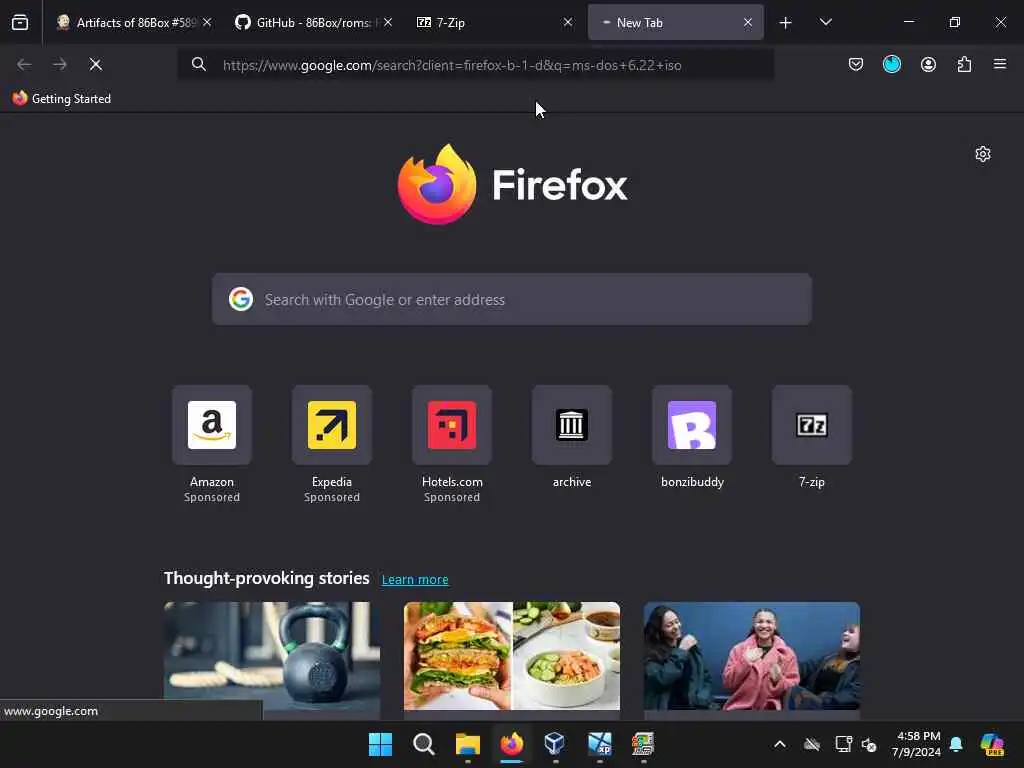Open the clock showing 4:58 PM

(x=917, y=744)
